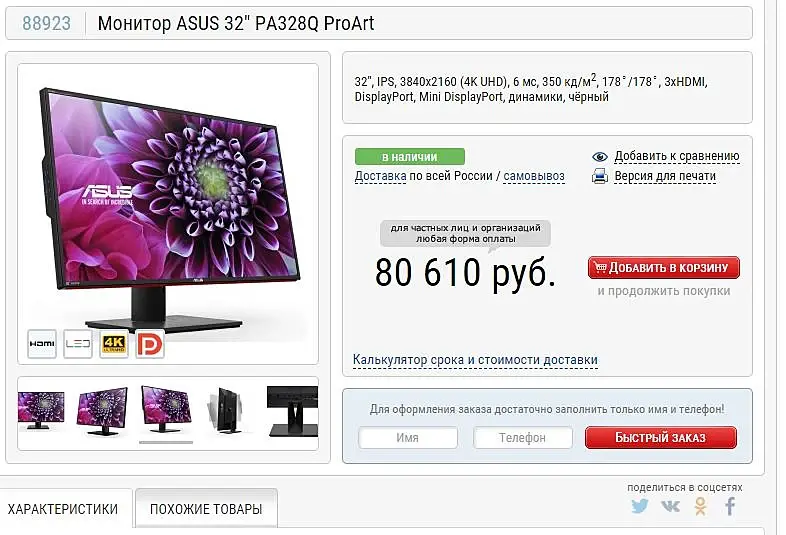Click the DisplayPort feature badge icon
Image resolution: width=786 pixels, height=535 pixels.
point(150,343)
